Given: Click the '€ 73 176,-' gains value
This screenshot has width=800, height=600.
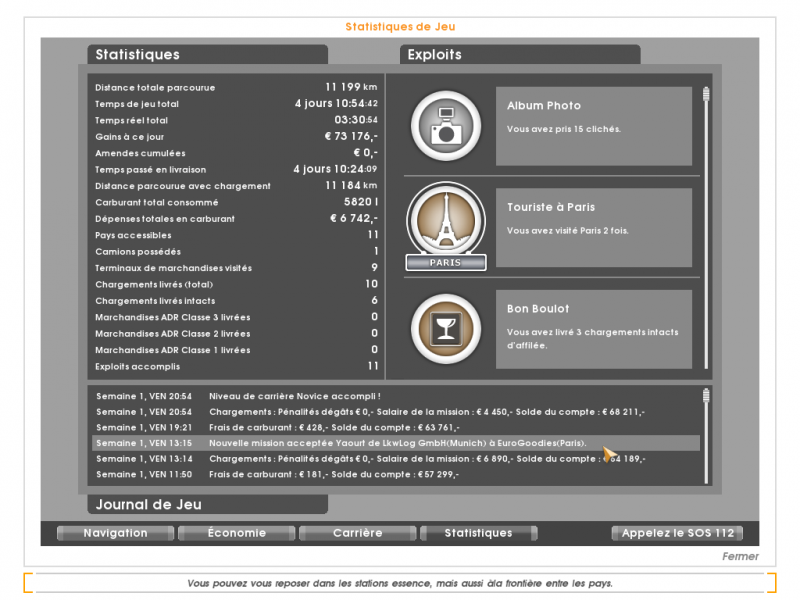Looking at the screenshot, I should (351, 136).
